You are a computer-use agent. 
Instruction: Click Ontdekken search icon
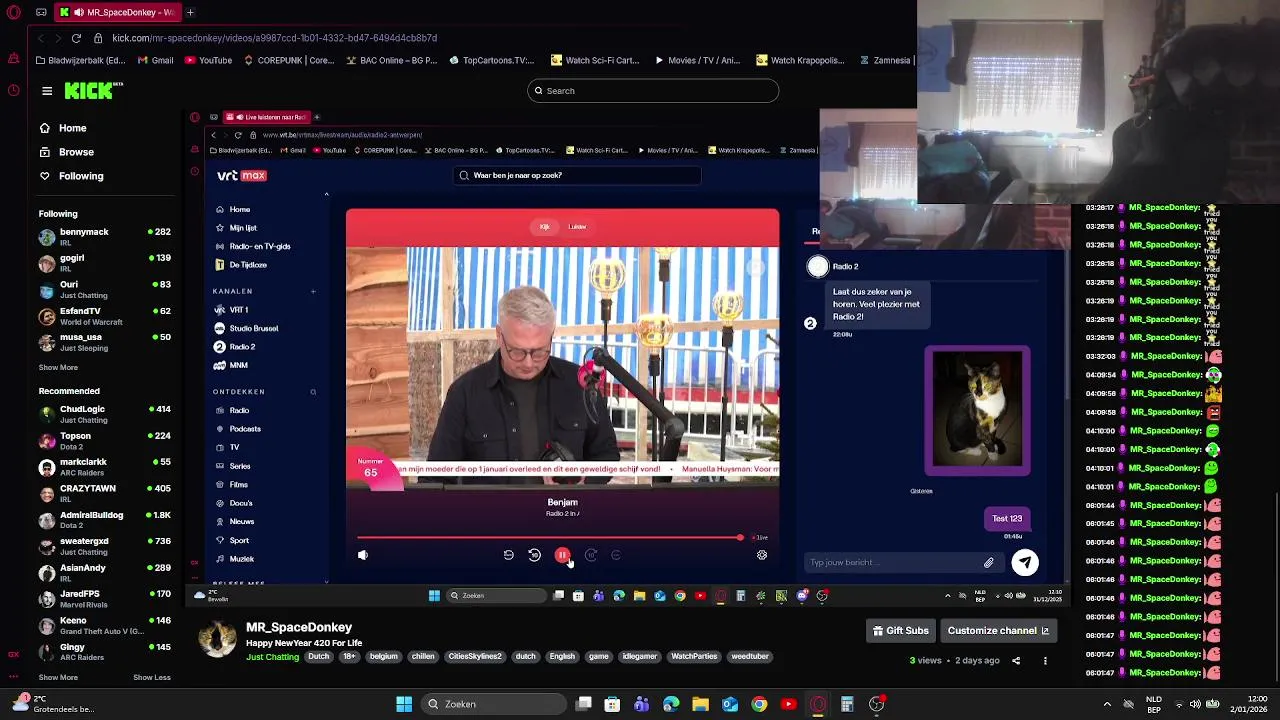pyautogui.click(x=313, y=392)
